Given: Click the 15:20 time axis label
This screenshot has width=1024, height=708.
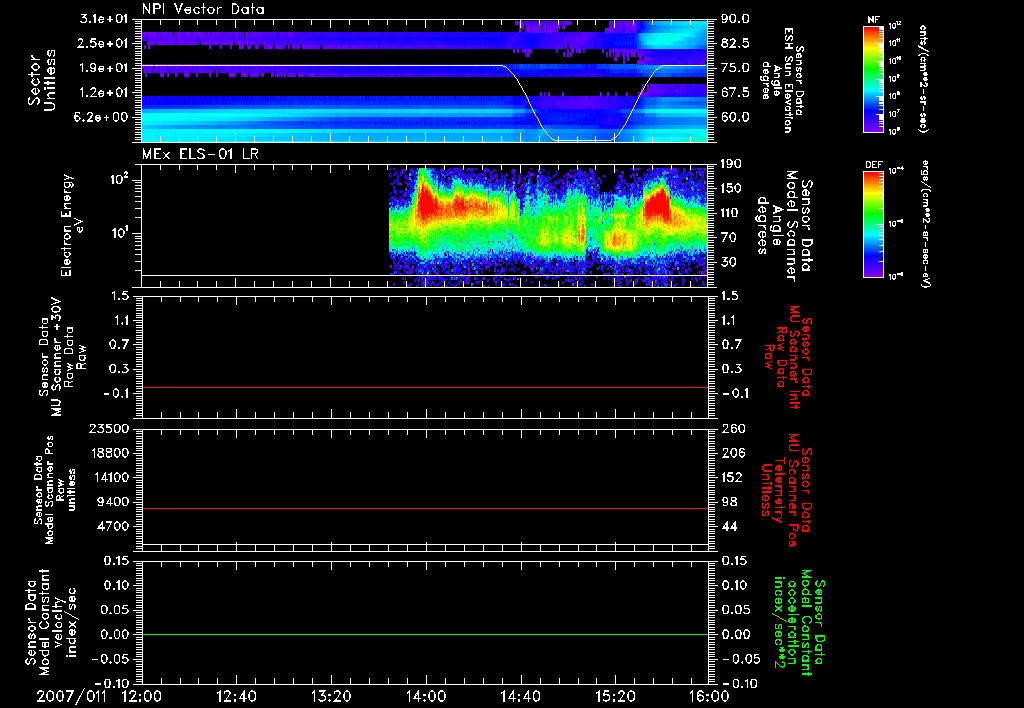Looking at the screenshot, I should coord(615,696).
